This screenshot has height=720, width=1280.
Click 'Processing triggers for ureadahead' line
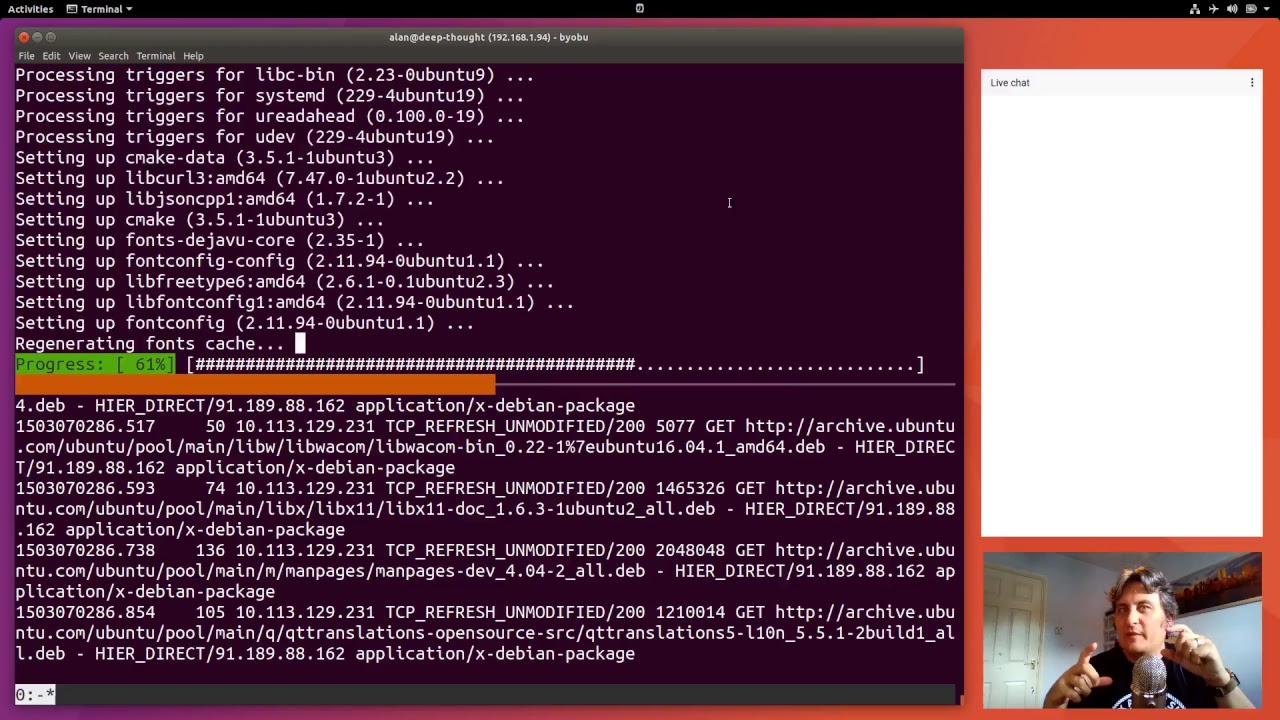pos(270,117)
